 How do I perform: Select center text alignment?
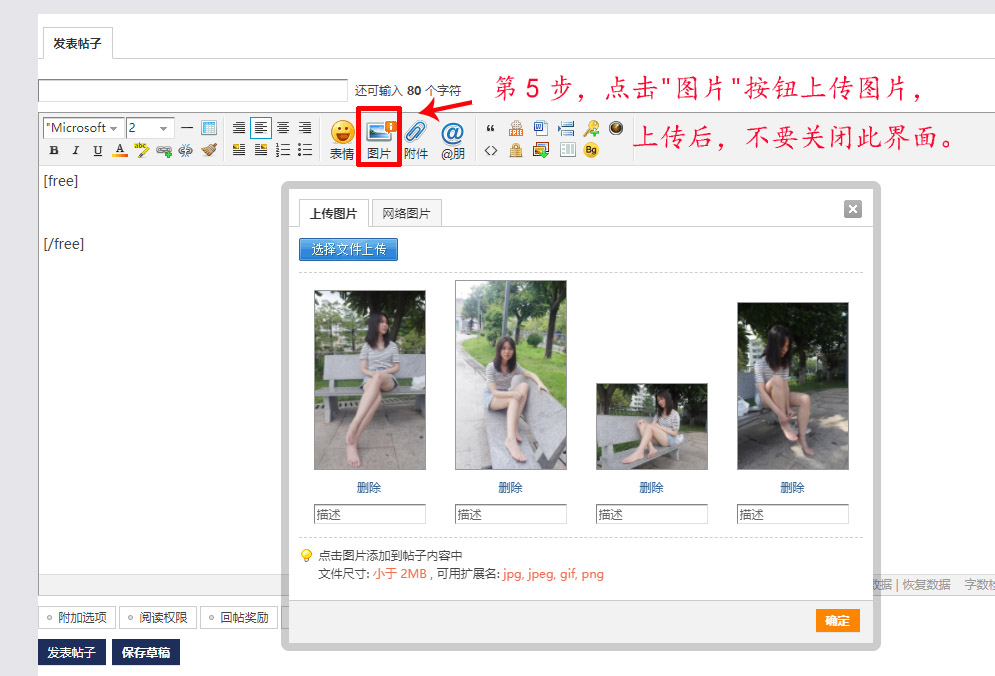click(283, 128)
